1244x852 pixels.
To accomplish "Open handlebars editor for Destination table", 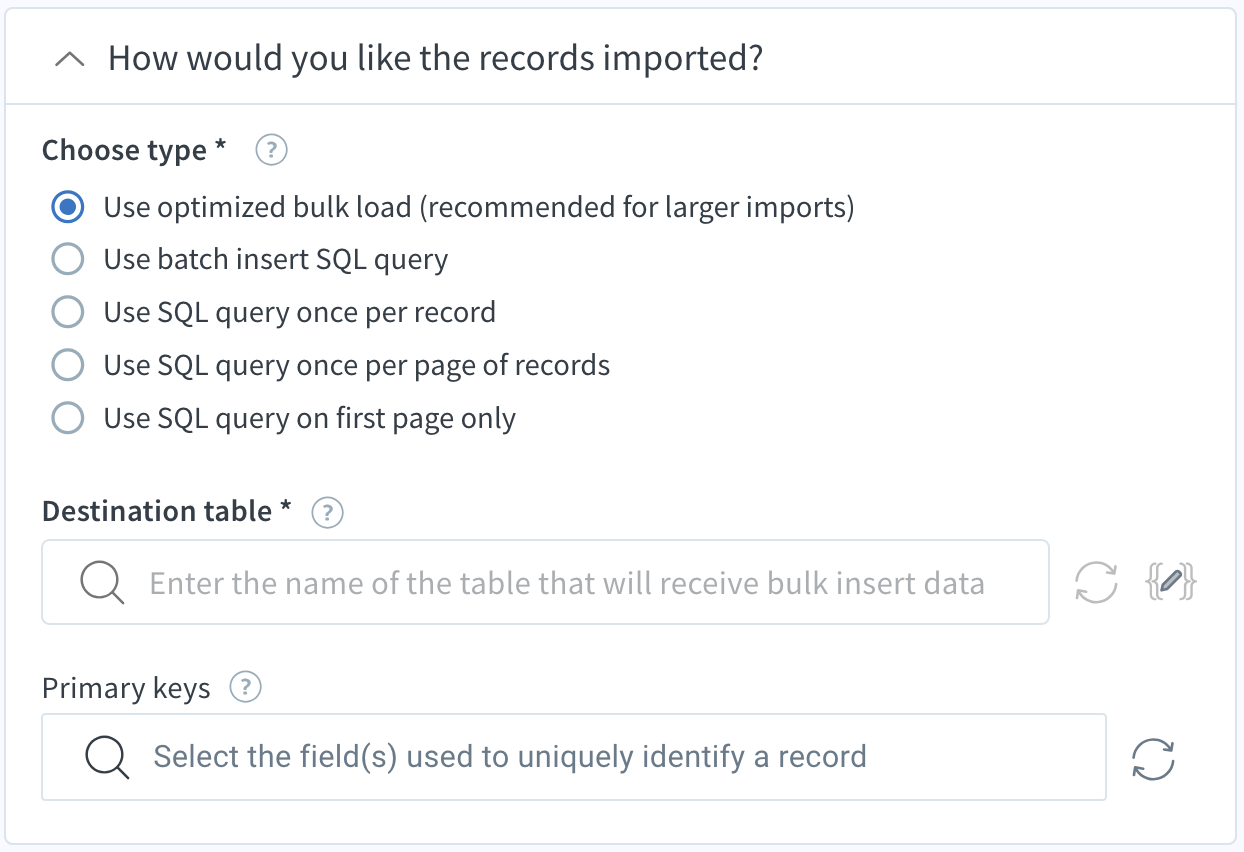I will pos(1169,583).
